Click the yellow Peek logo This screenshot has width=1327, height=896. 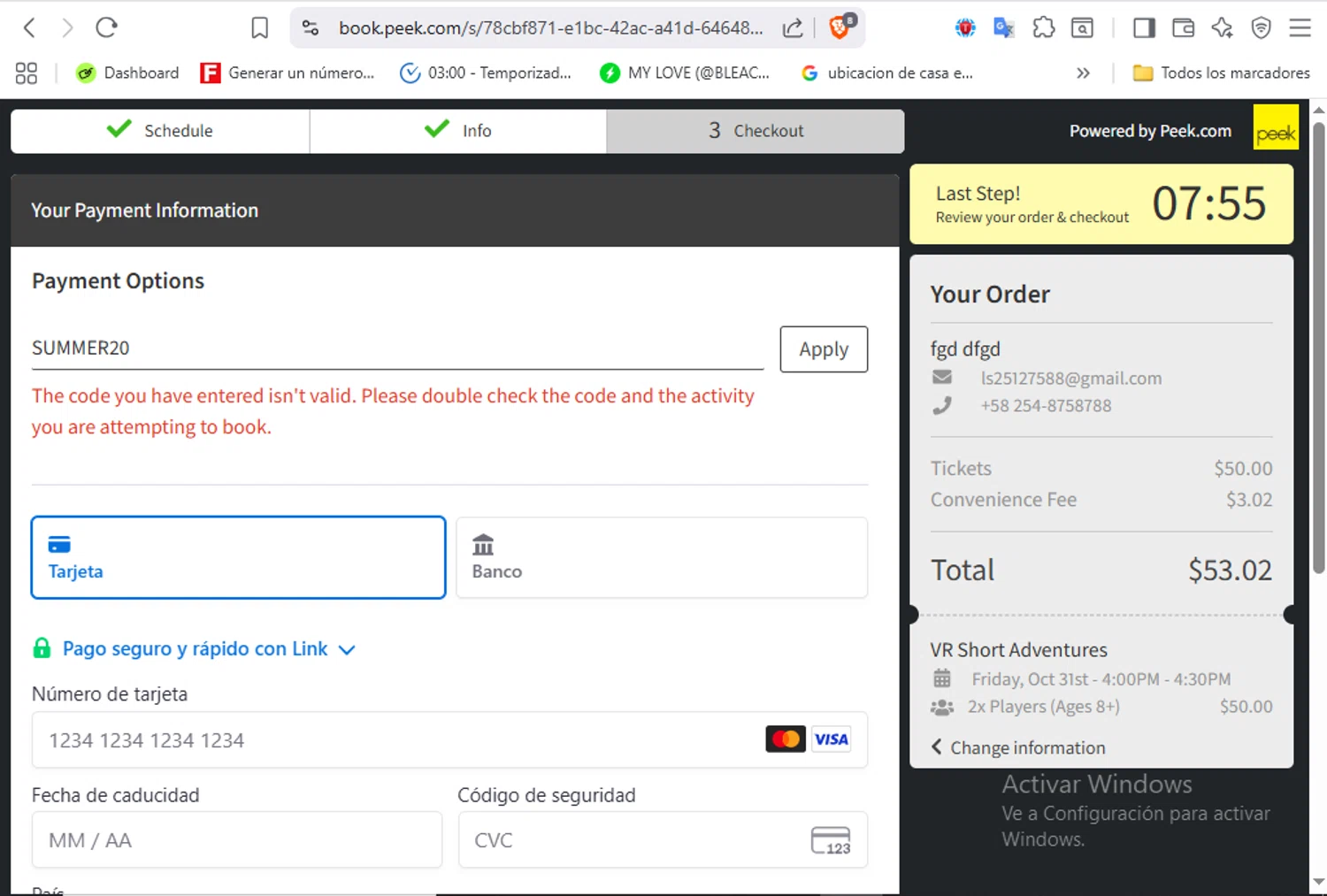tap(1276, 127)
